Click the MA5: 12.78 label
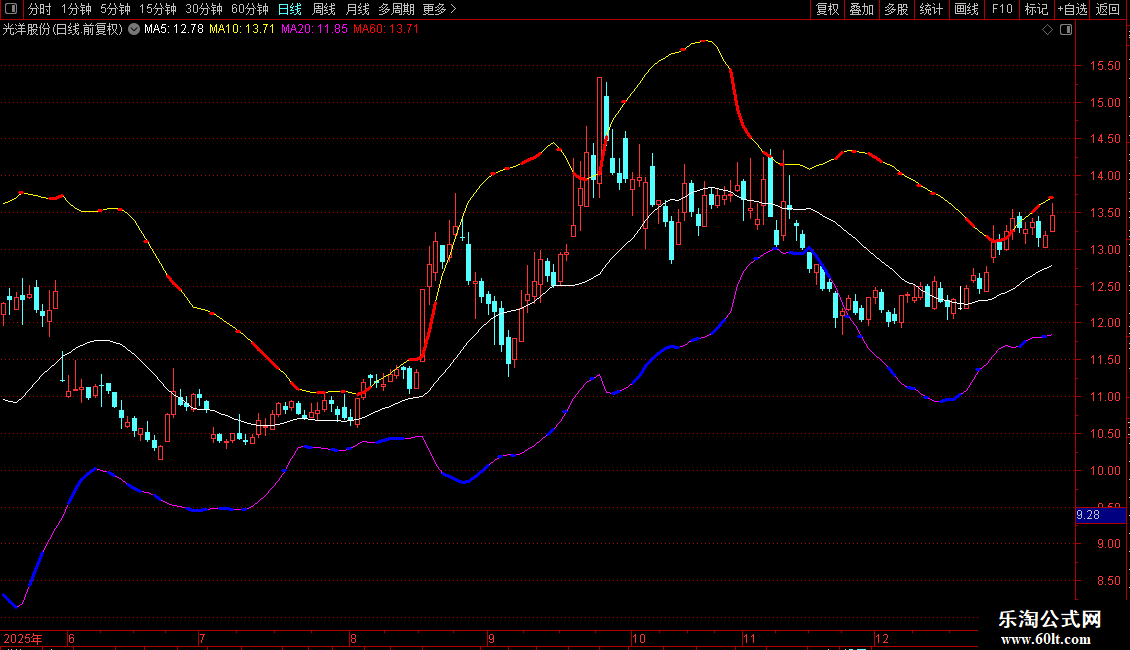 pos(174,30)
